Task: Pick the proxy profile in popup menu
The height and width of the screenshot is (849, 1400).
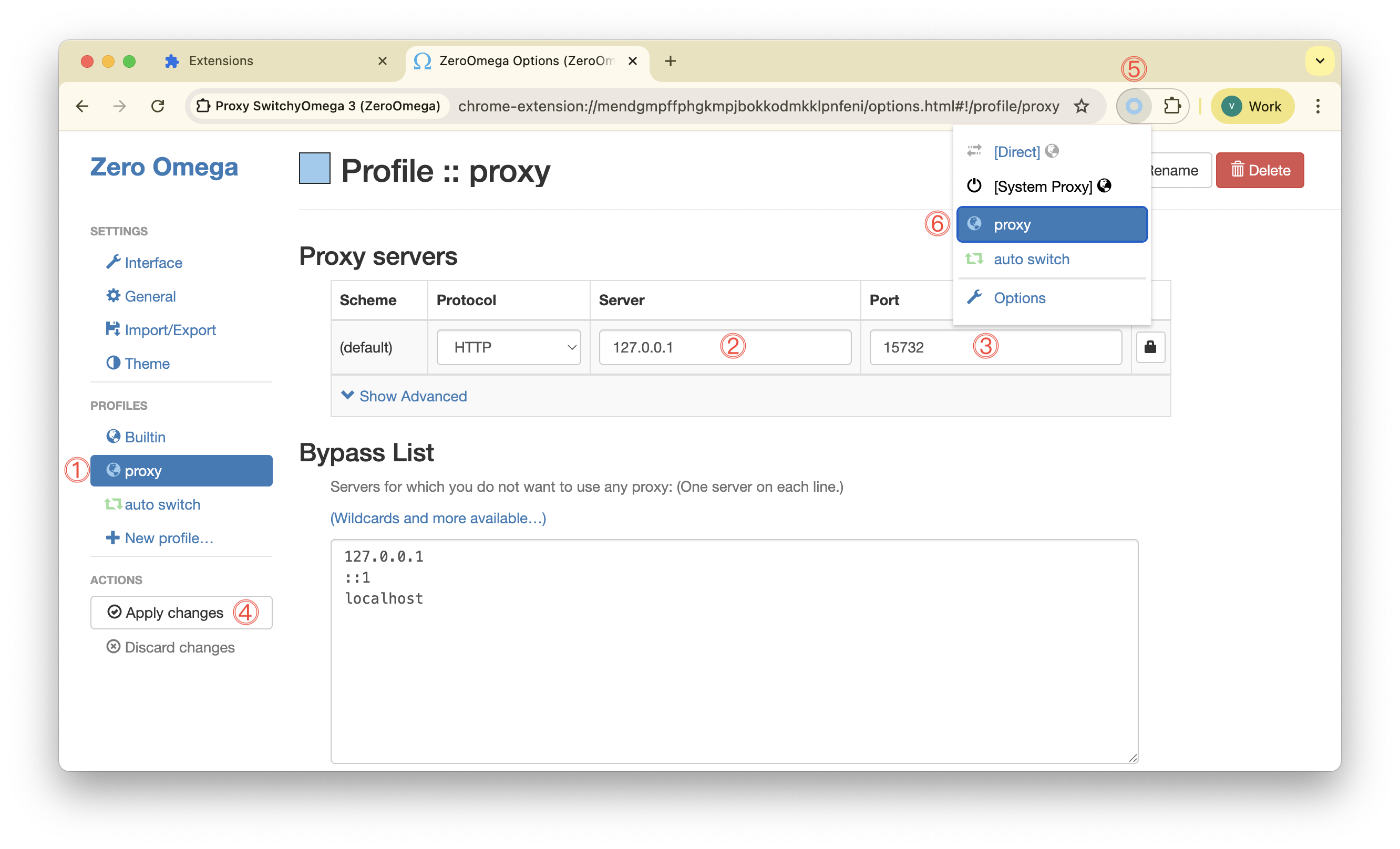Action: click(1052, 224)
